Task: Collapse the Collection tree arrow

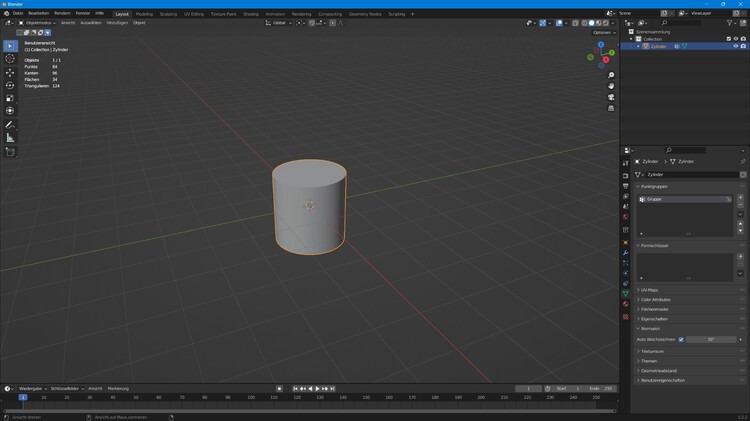Action: click(631, 39)
